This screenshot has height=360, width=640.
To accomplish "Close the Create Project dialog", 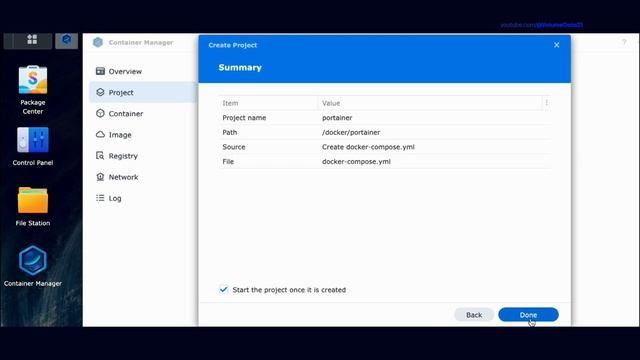I will (x=556, y=45).
